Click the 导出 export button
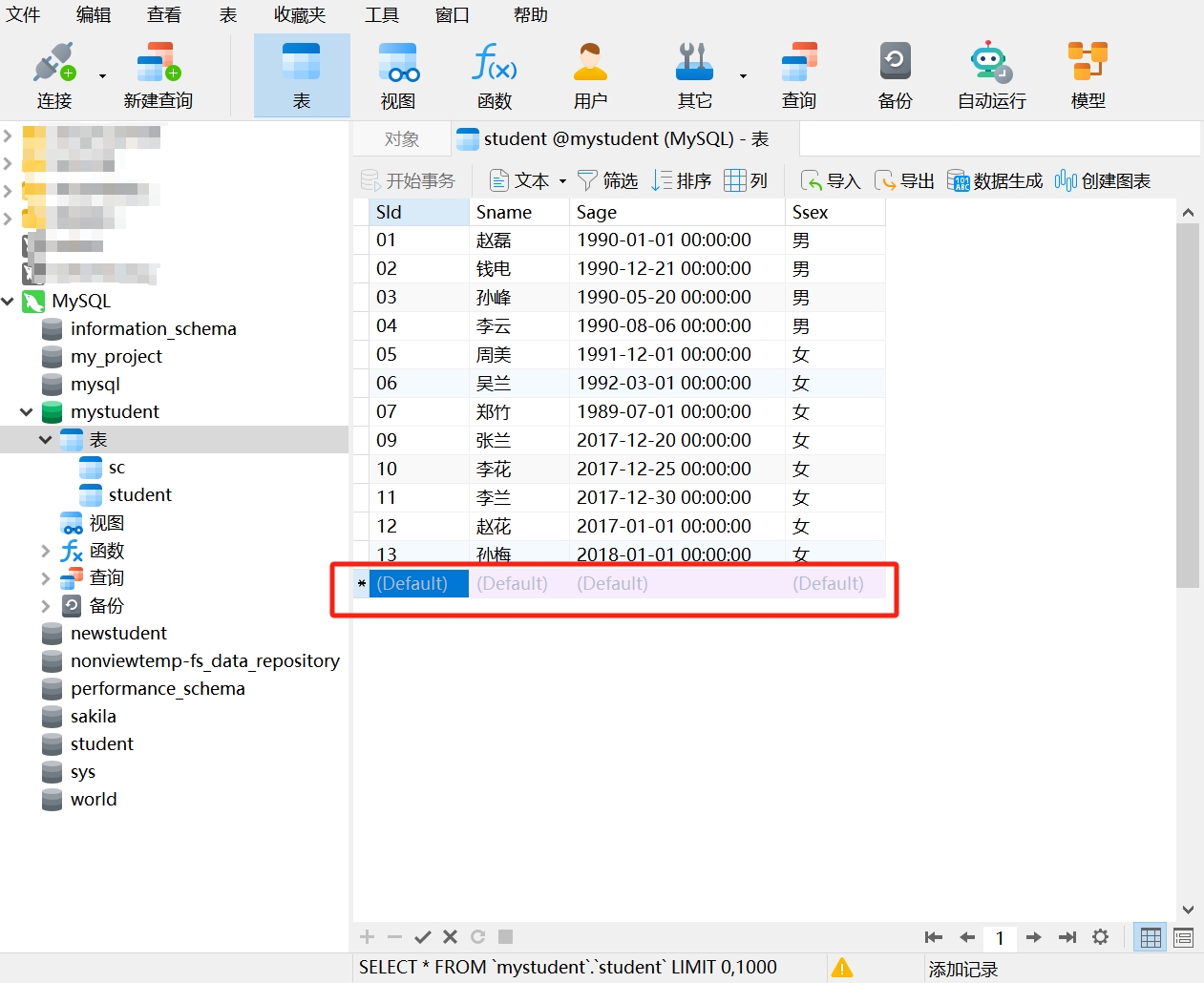The width and height of the screenshot is (1204, 983). coord(905,181)
